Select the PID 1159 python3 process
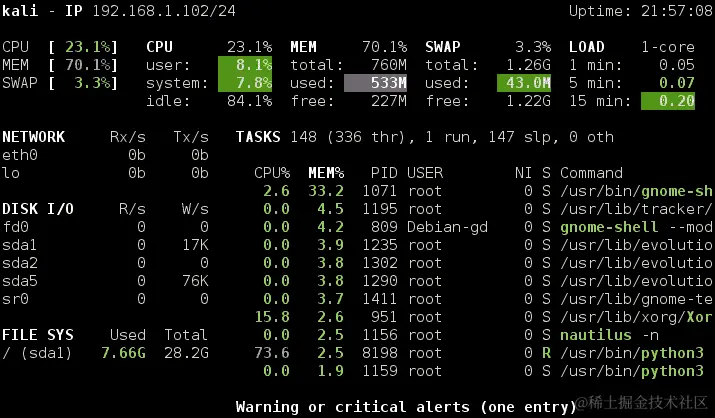 [x=483, y=371]
